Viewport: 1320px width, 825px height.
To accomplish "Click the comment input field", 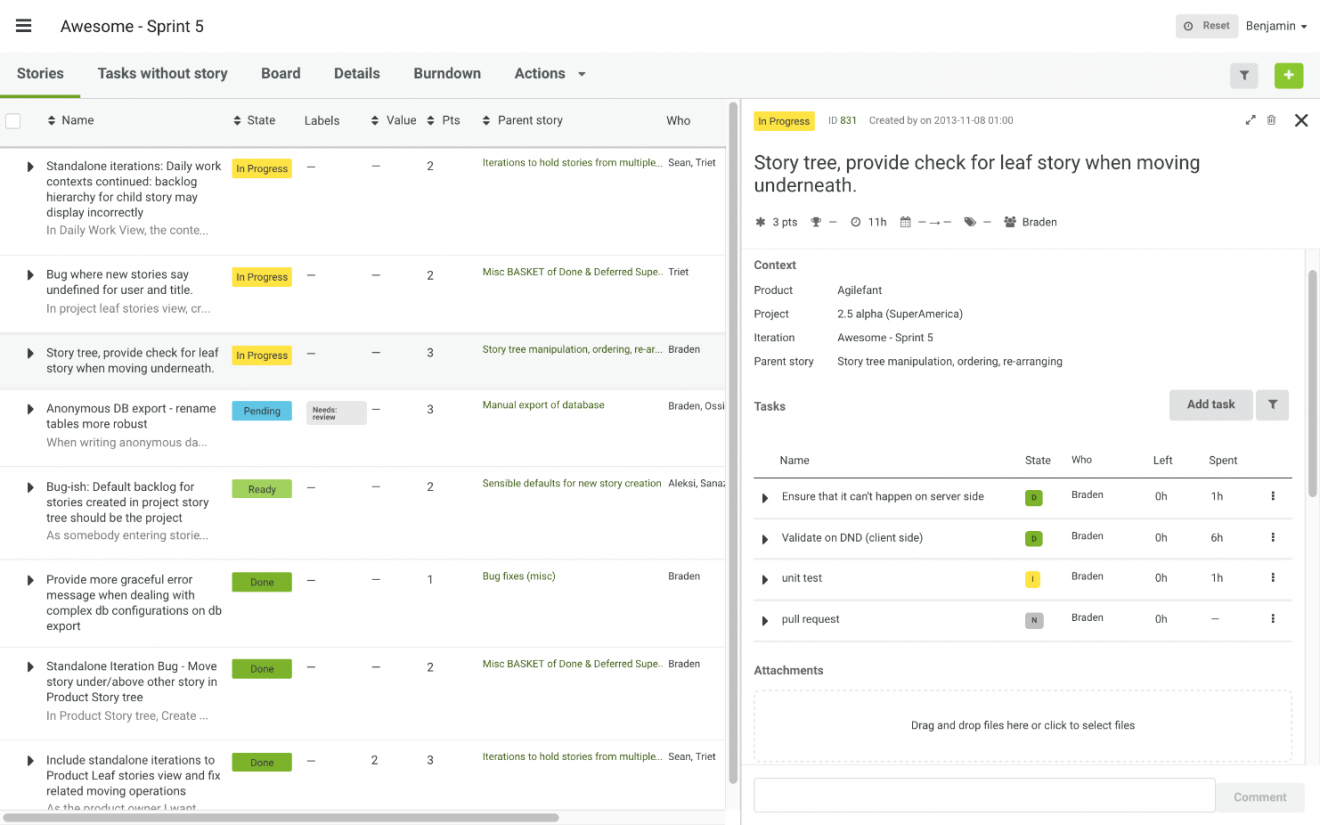I will tap(983, 795).
